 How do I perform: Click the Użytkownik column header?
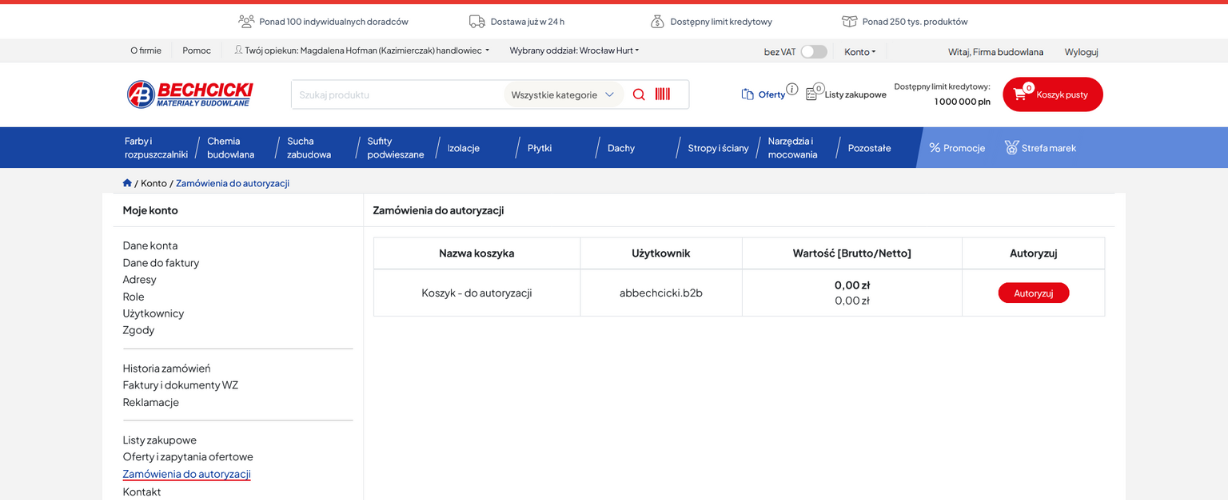tap(661, 253)
